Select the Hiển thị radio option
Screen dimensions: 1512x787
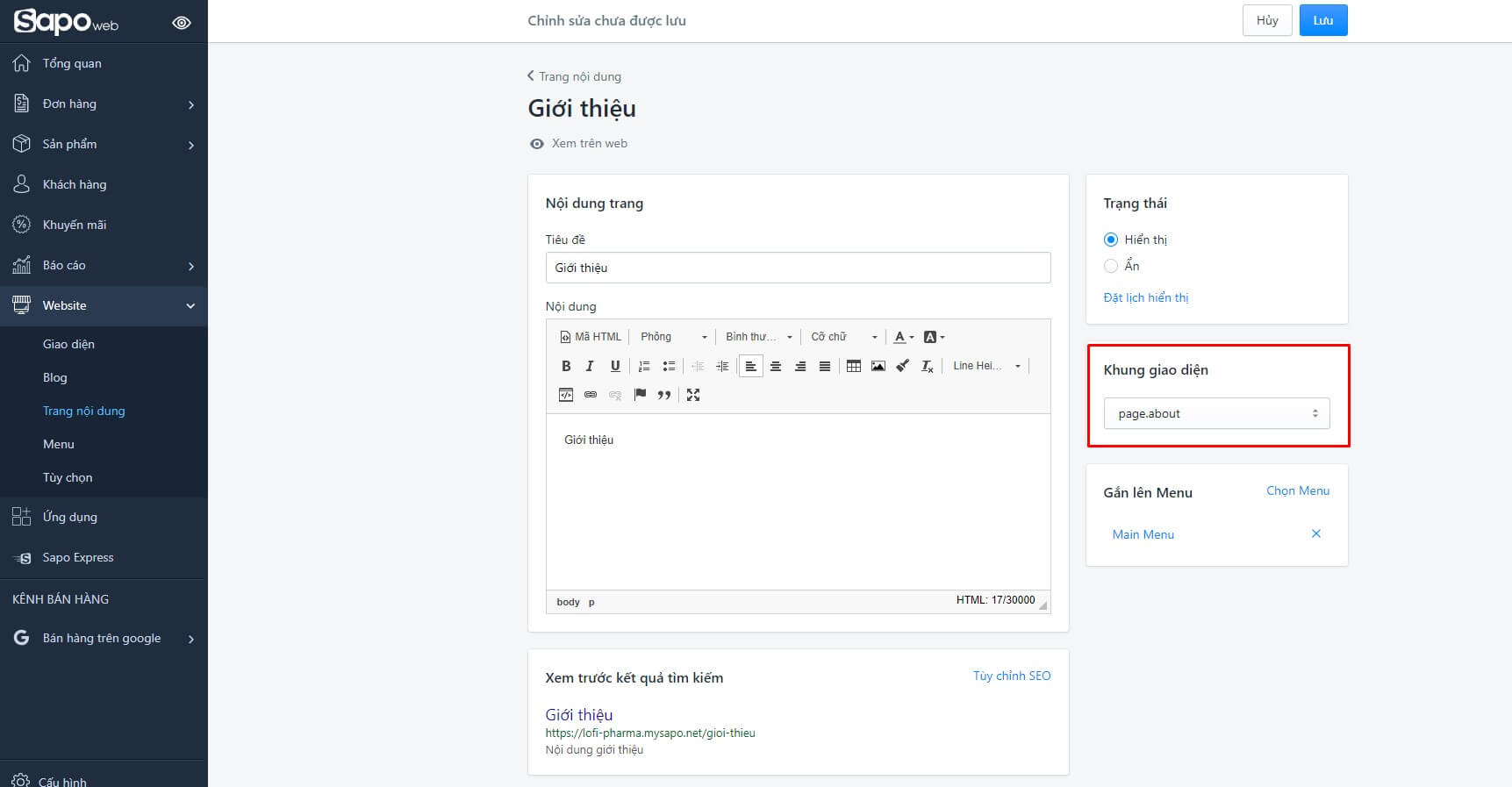tap(1111, 240)
